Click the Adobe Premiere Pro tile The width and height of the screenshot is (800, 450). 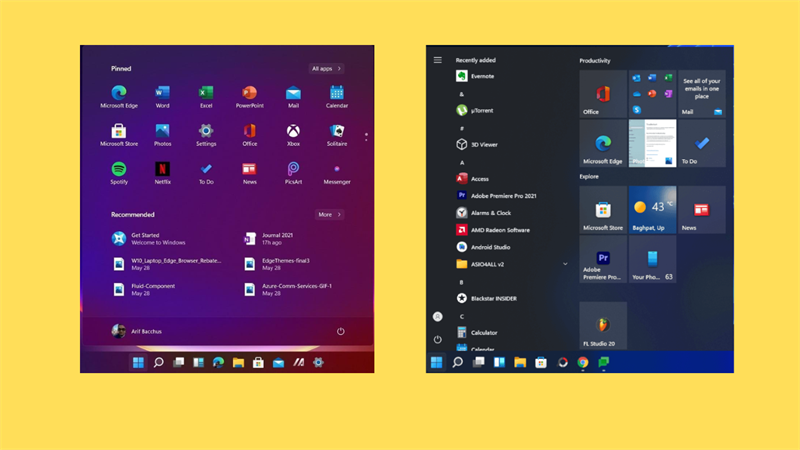pyautogui.click(x=603, y=259)
